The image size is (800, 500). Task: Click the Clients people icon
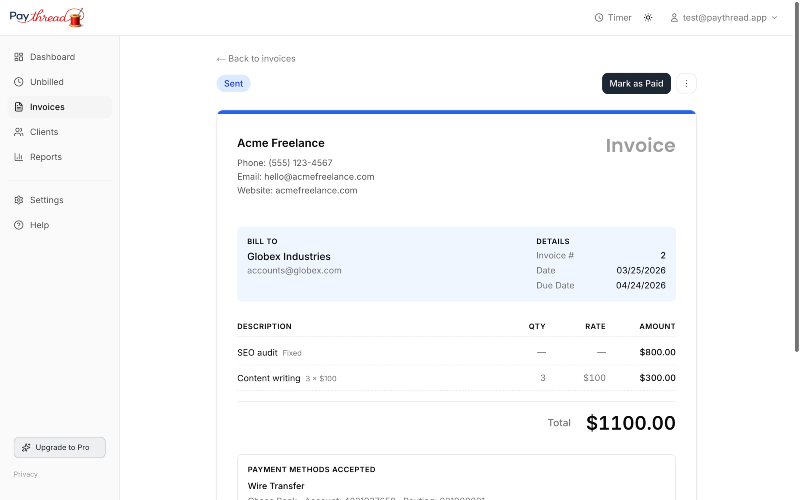click(x=19, y=132)
